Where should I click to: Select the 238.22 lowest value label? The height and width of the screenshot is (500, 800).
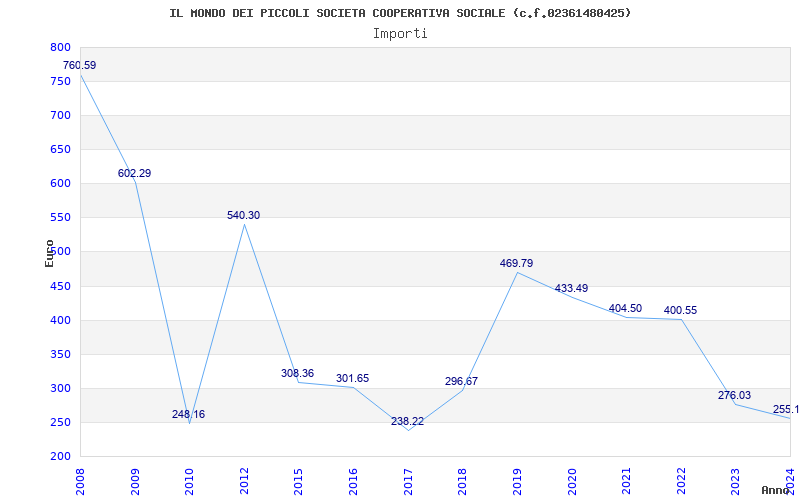(407, 421)
